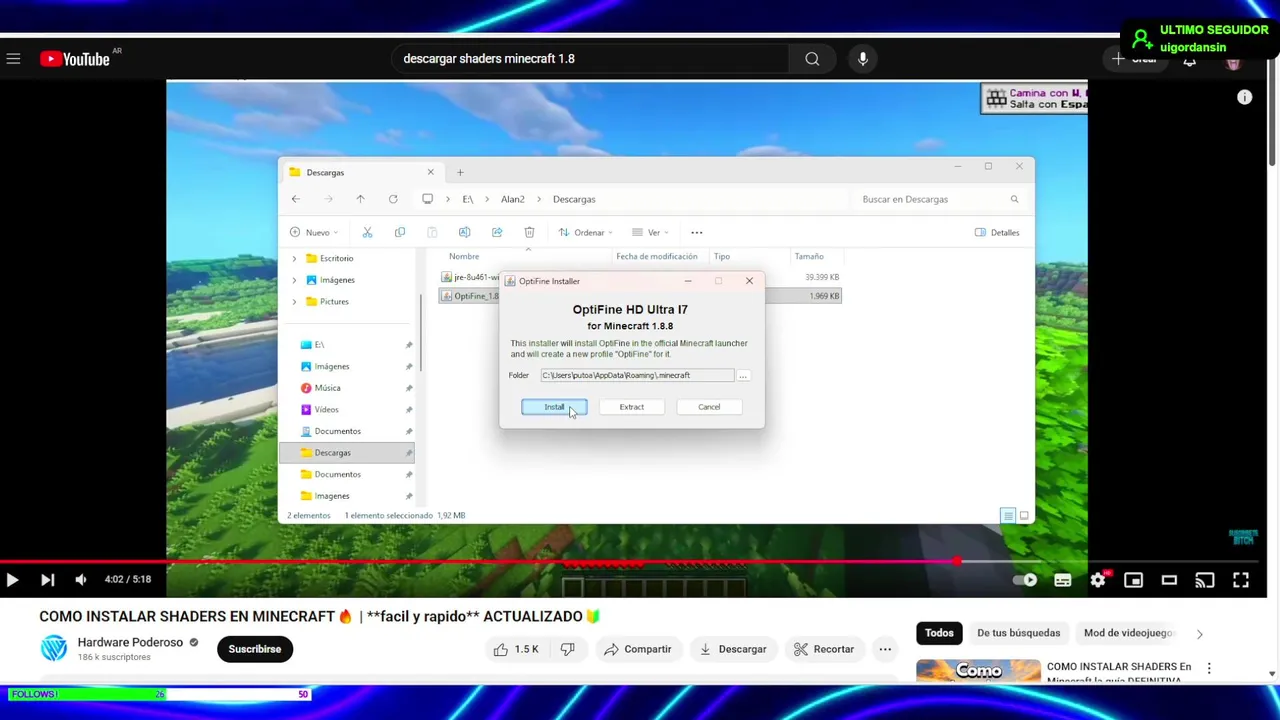Share the video with Compartir
Viewport: 1280px width, 720px height.
click(x=637, y=649)
